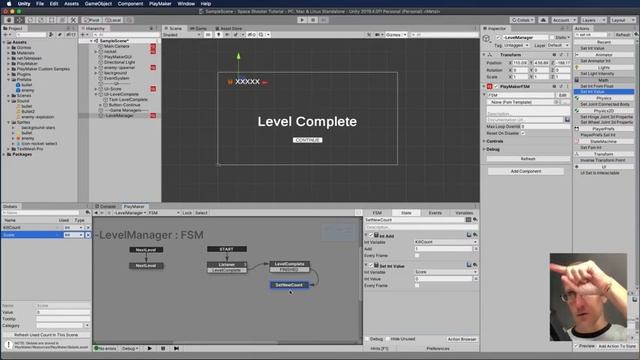The image size is (640, 360).
Task: Open the cloud services icon
Action: (543, 20)
